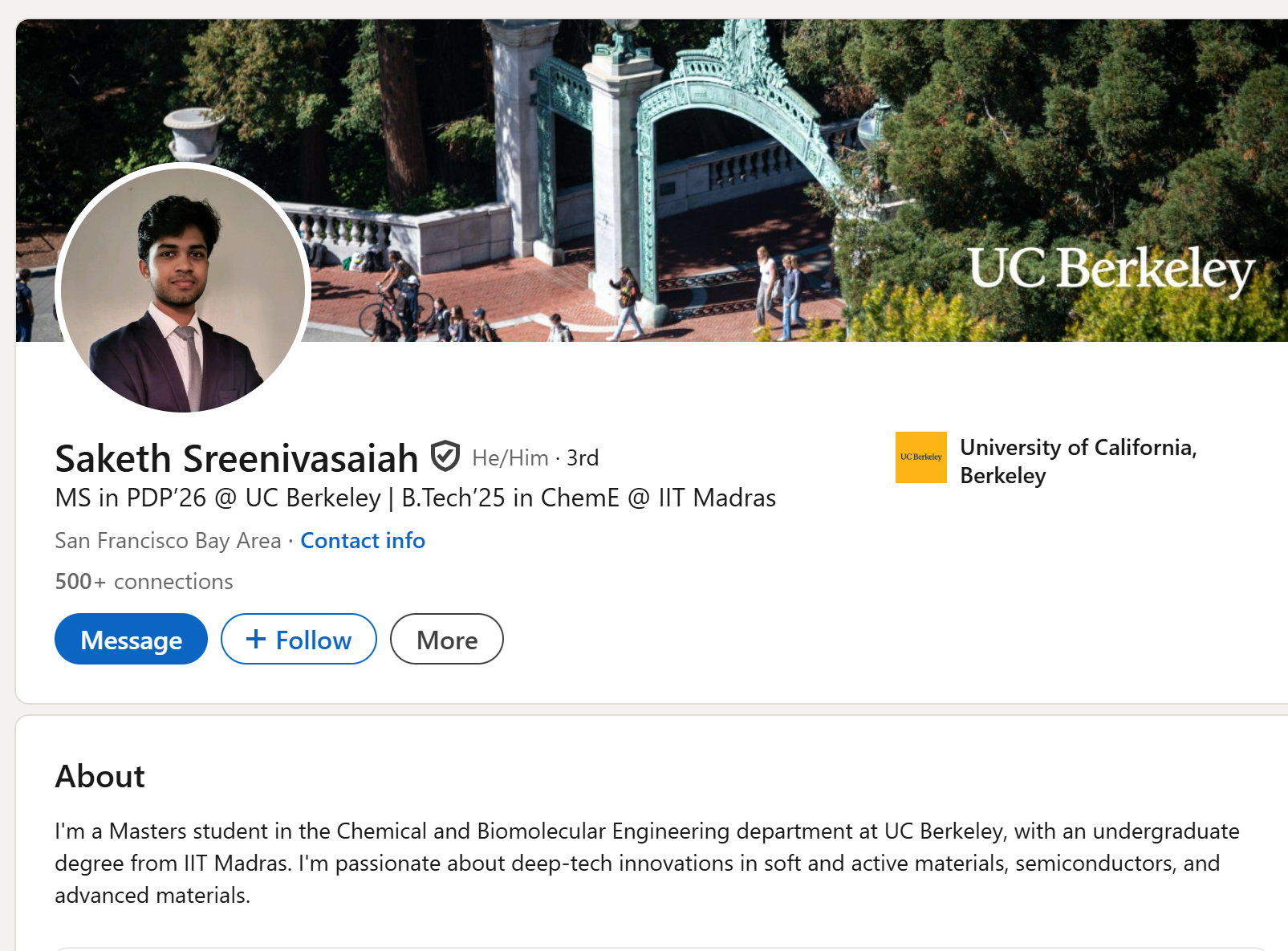Click the He/Him pronouns label

pyautogui.click(x=510, y=457)
